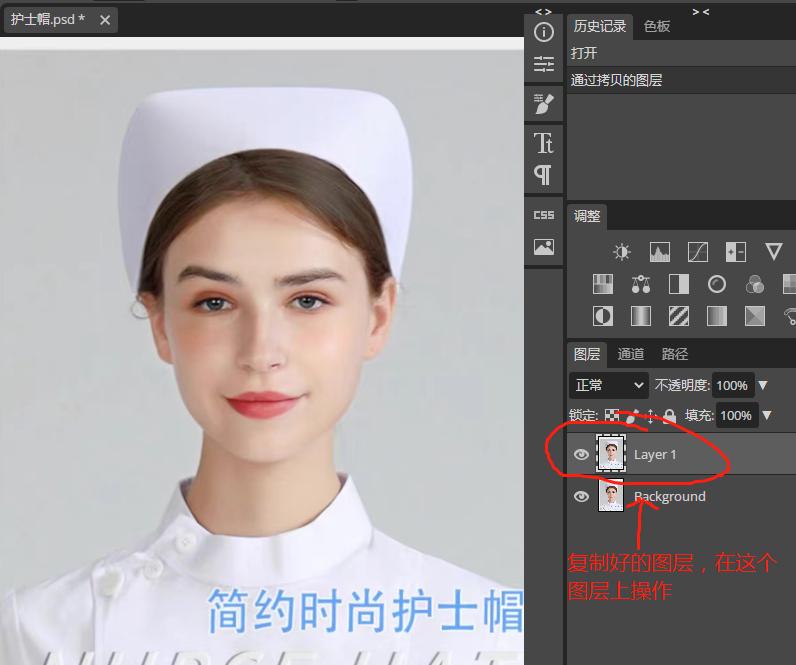Add a Vibrance adjustment layer

coord(774,252)
